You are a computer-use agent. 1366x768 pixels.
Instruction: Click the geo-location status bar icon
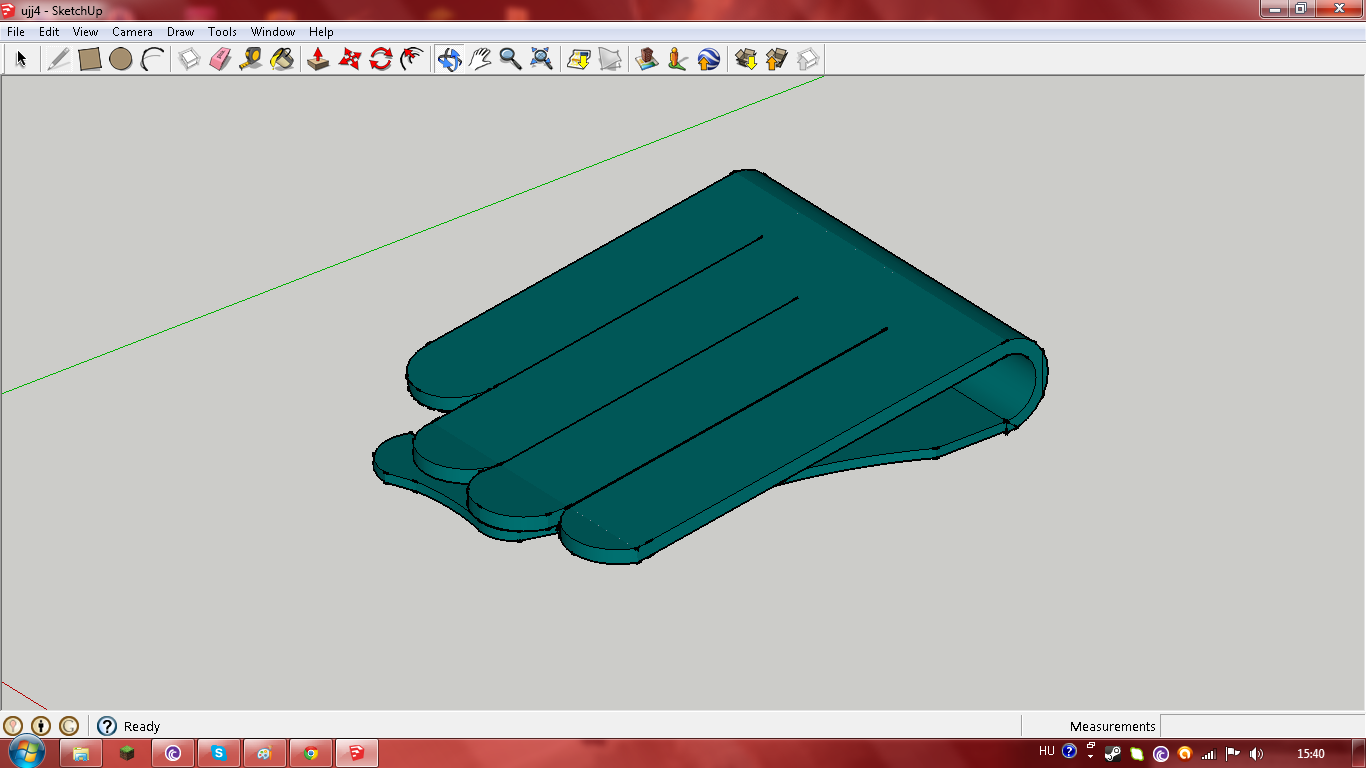(13, 726)
